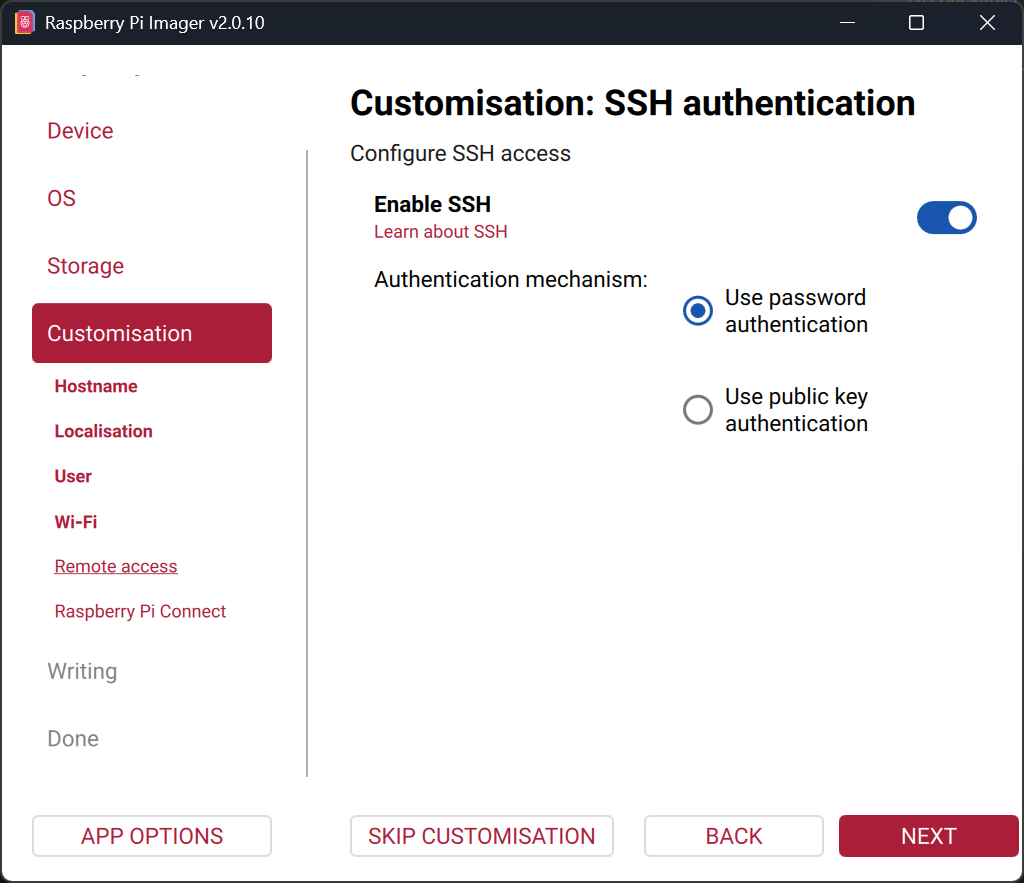Minimize the Raspberry Pi Imager window

click(847, 23)
